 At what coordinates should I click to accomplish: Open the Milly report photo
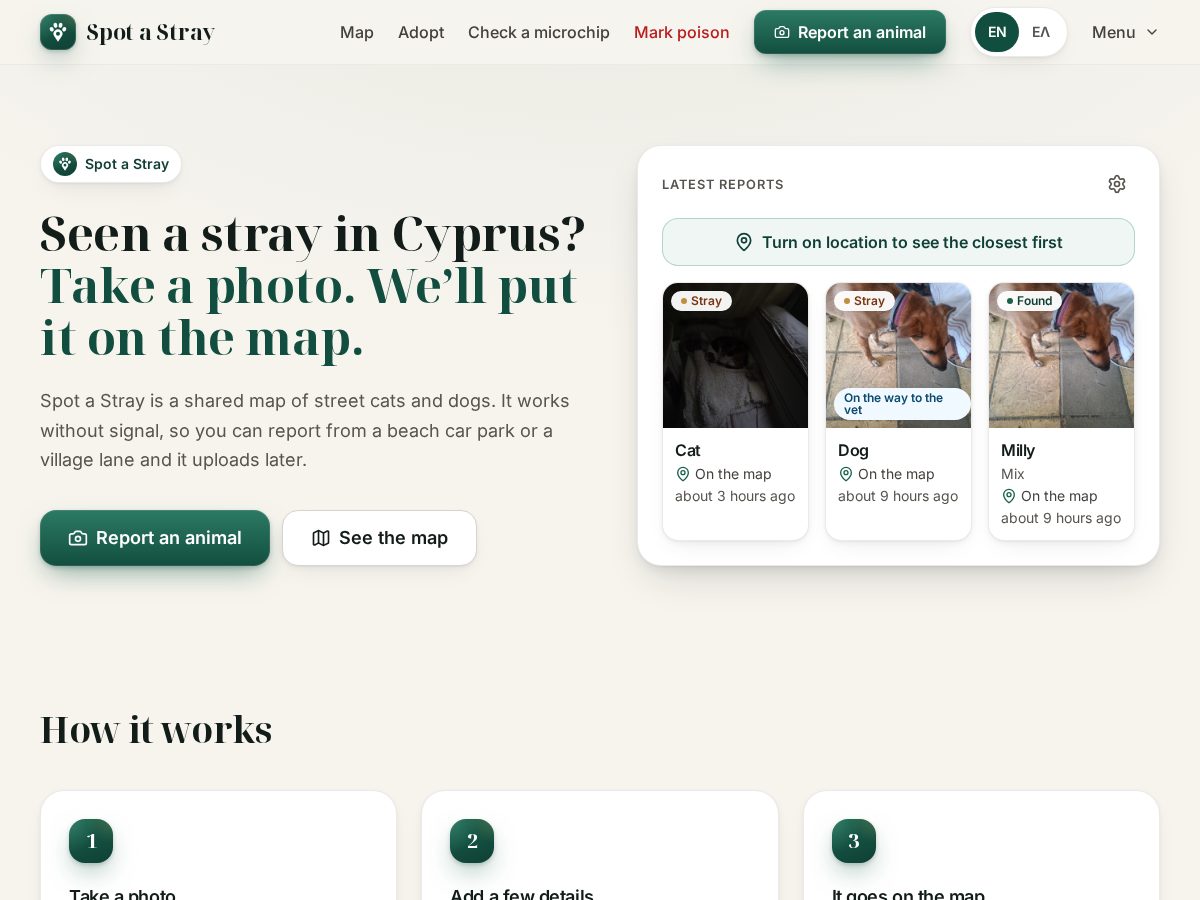click(x=1061, y=355)
